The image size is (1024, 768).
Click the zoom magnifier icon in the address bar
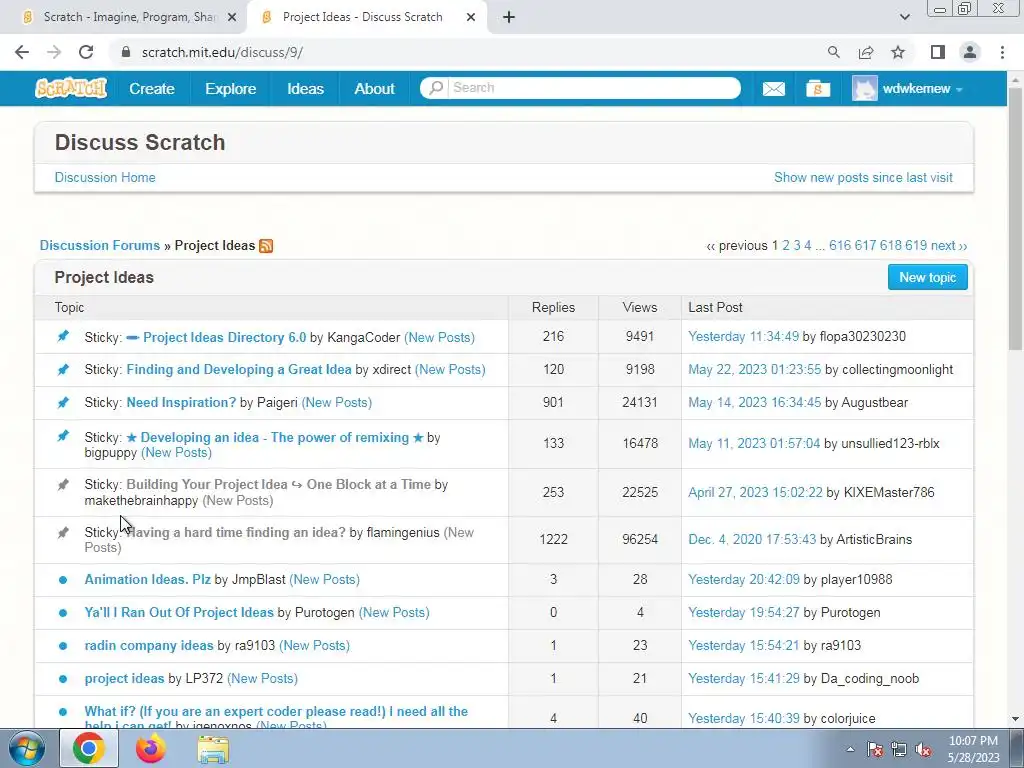coord(833,52)
